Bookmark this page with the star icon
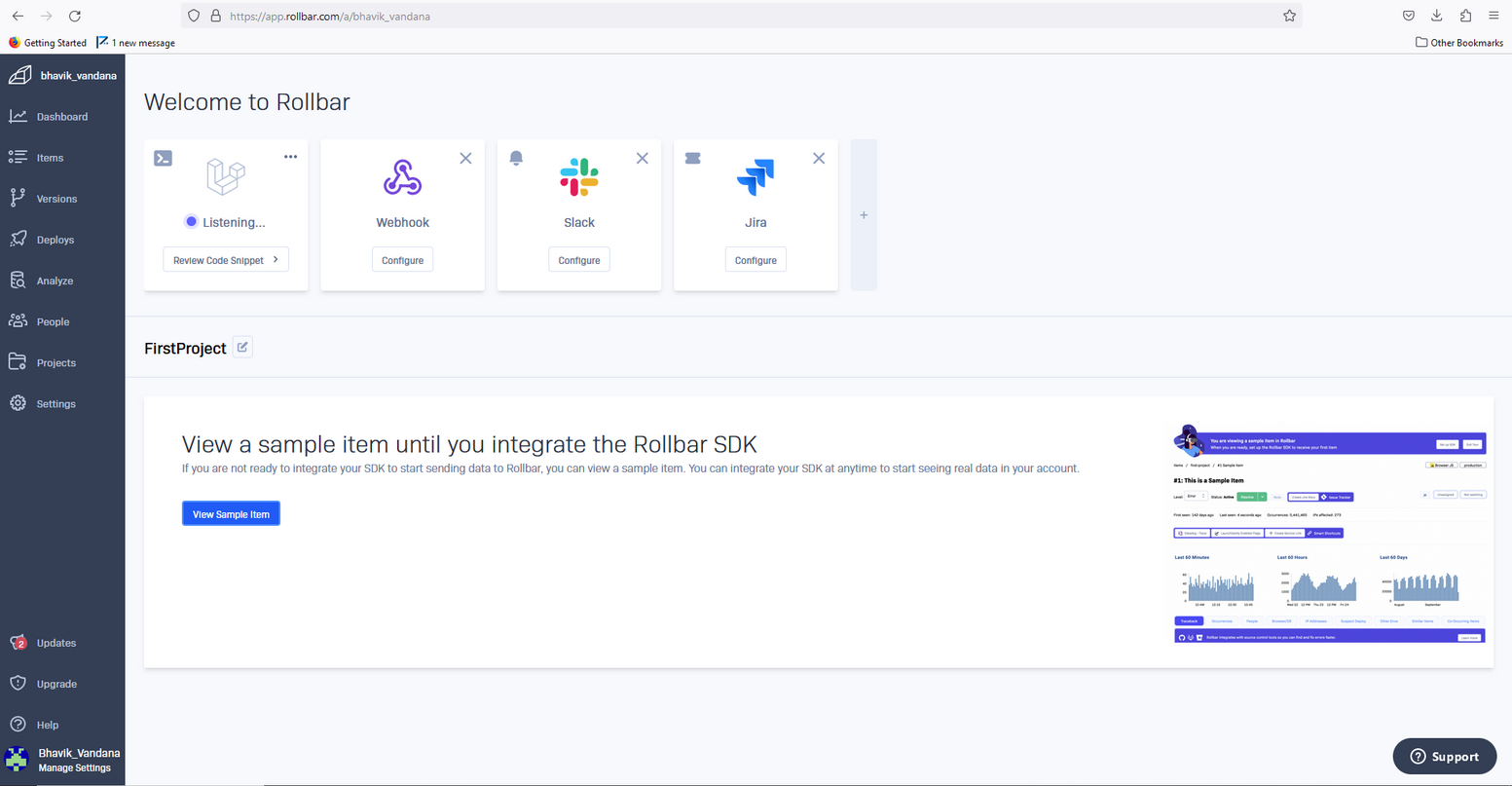Screen dimensions: 1512x786 point(1289,16)
